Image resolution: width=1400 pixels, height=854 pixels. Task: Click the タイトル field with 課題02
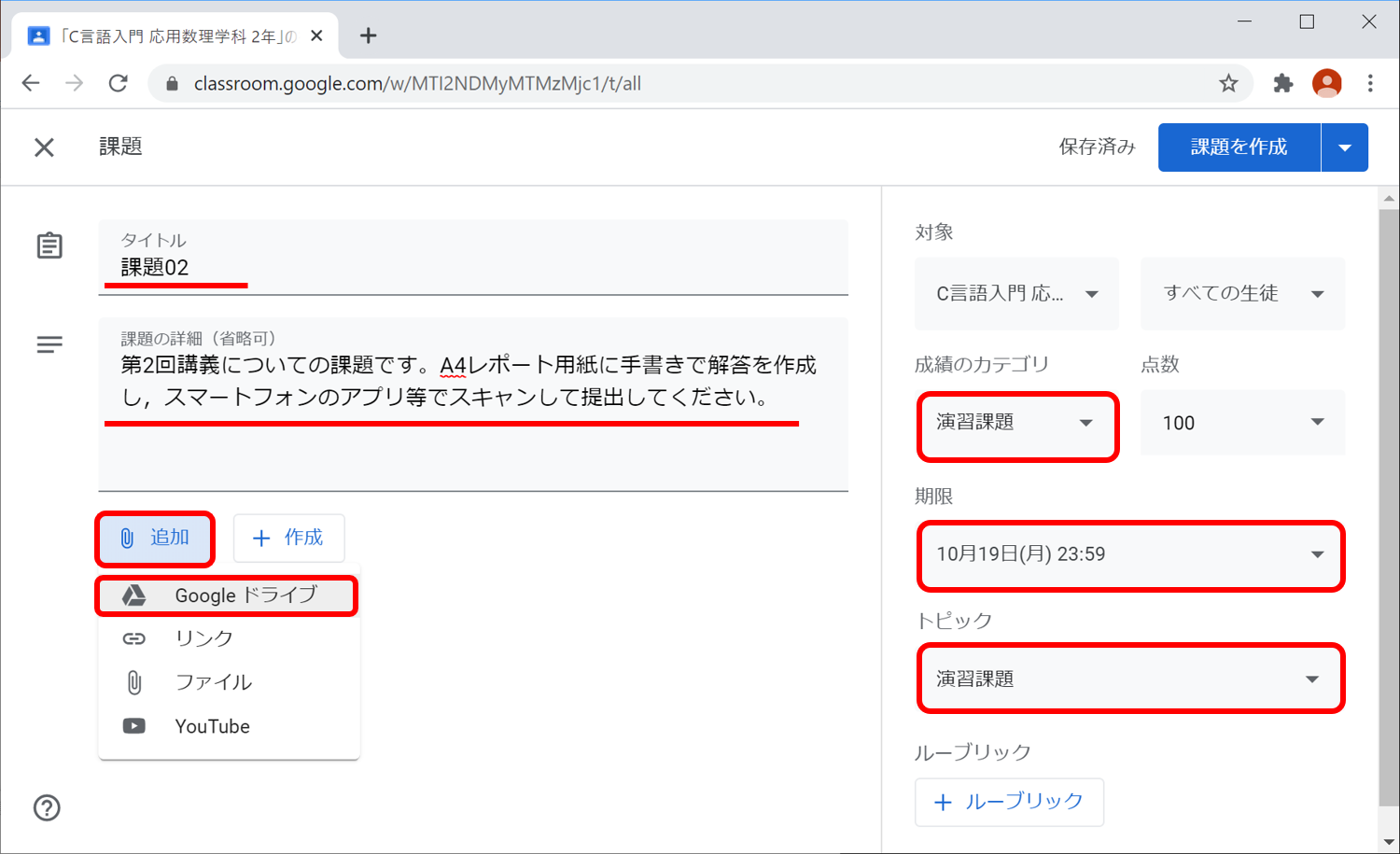point(473,258)
